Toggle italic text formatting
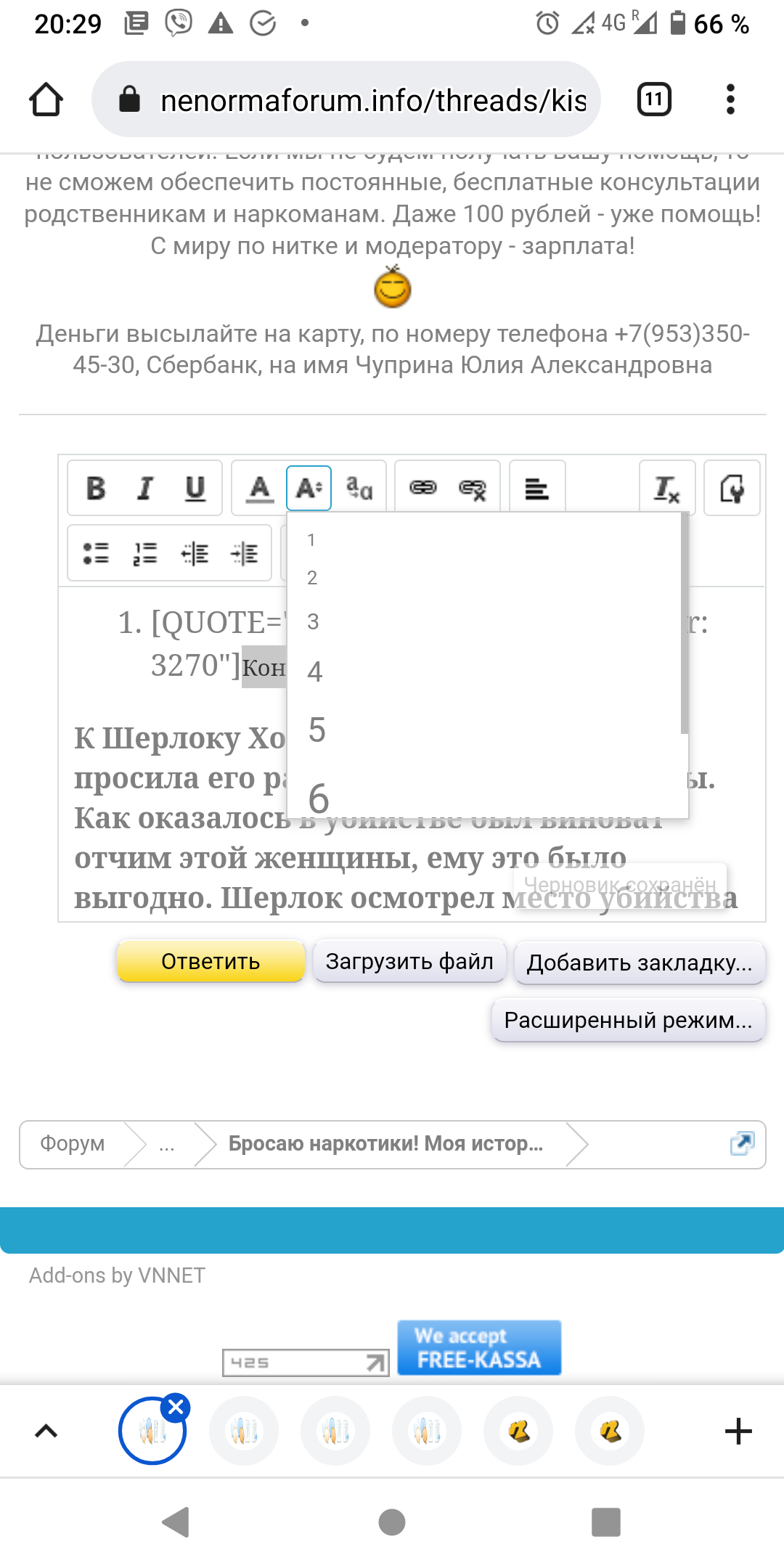Image resolution: width=784 pixels, height=1568 pixels. [145, 489]
